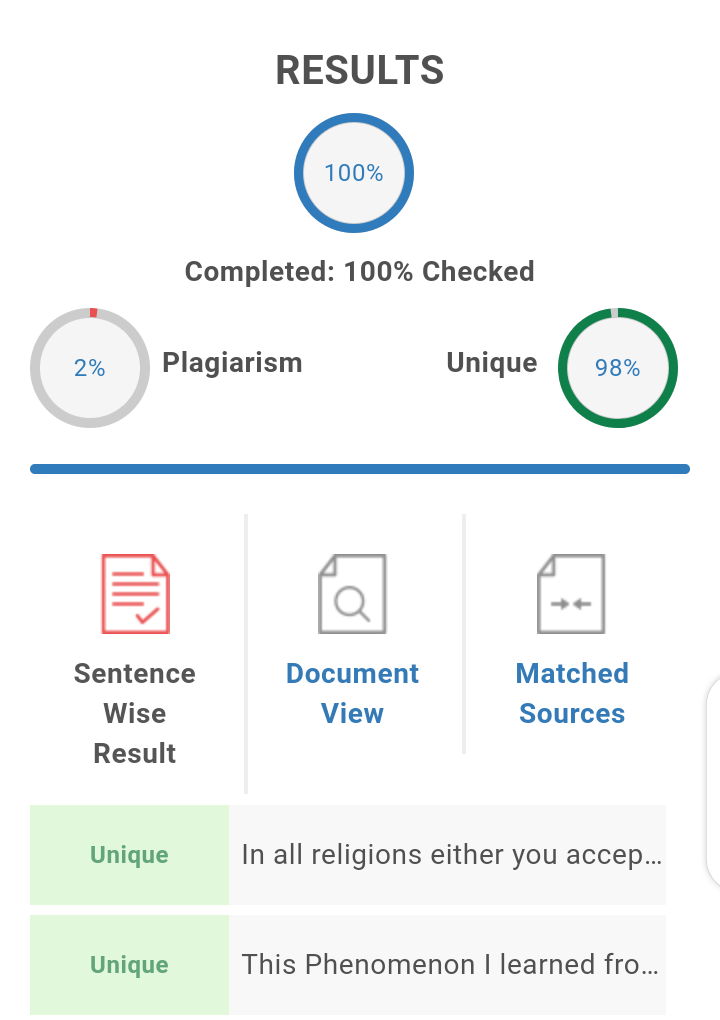The width and height of the screenshot is (720, 1020).
Task: Select the 98% unique green circle gauge
Action: tap(618, 368)
